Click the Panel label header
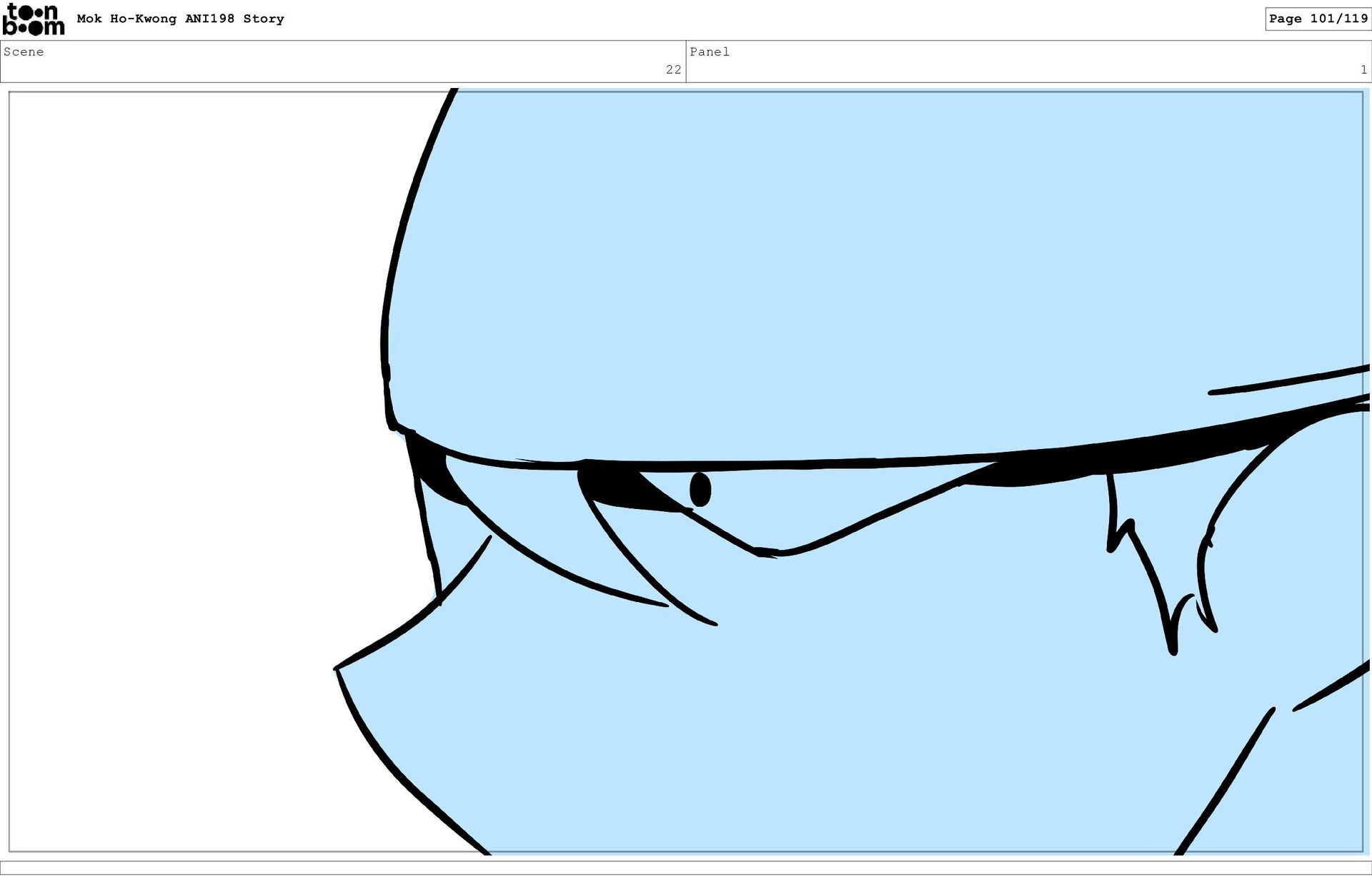The height and width of the screenshot is (888, 1372). (x=710, y=51)
